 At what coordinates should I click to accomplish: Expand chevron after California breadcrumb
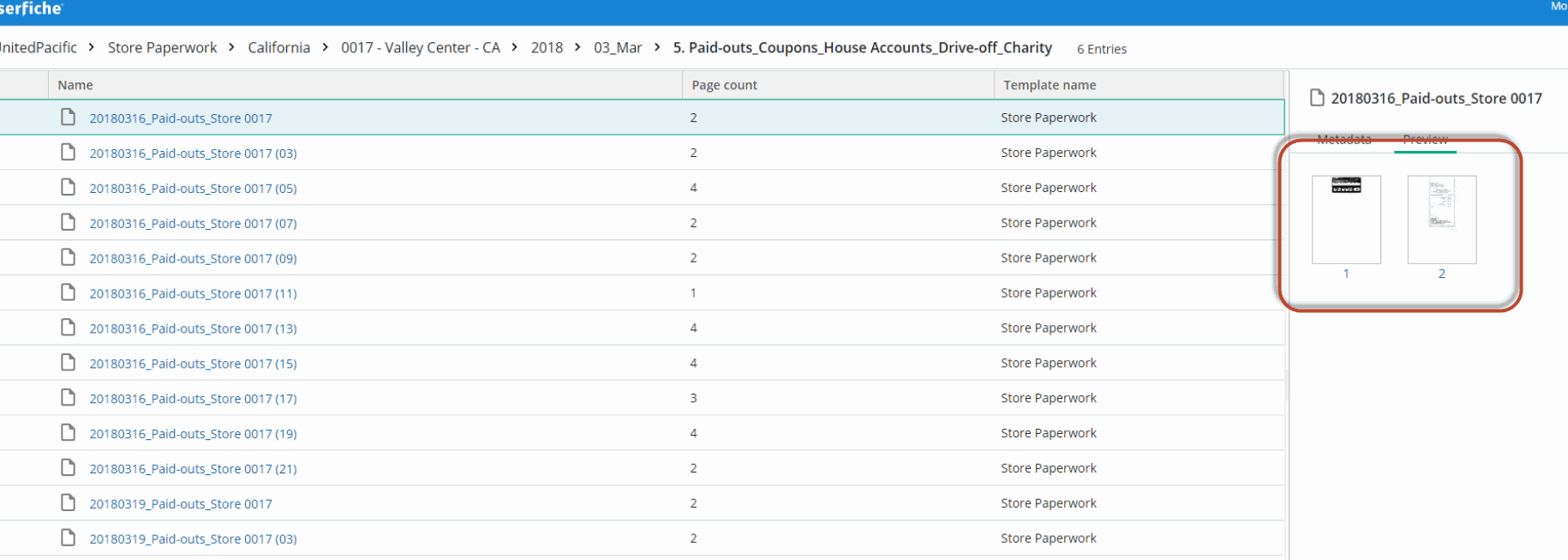click(326, 47)
